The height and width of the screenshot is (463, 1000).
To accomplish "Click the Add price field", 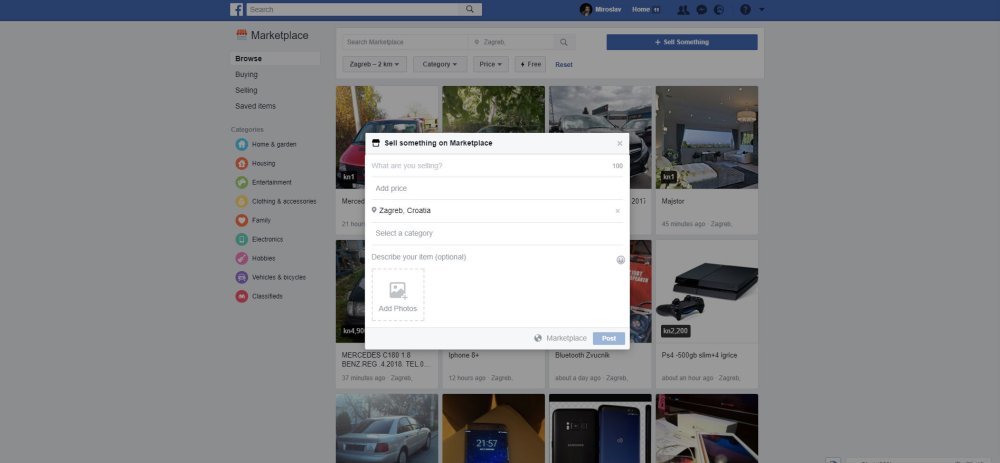I will click(x=496, y=188).
